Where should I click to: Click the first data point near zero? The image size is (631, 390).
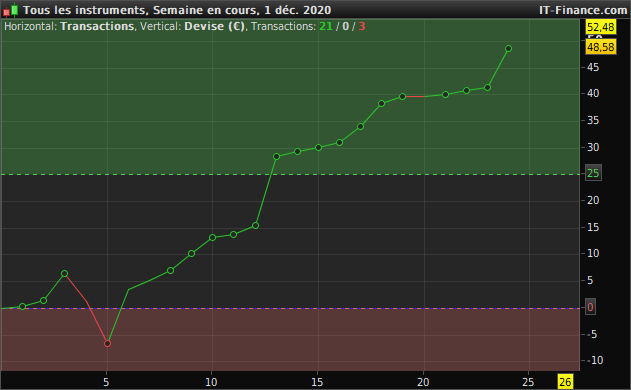pos(23,307)
